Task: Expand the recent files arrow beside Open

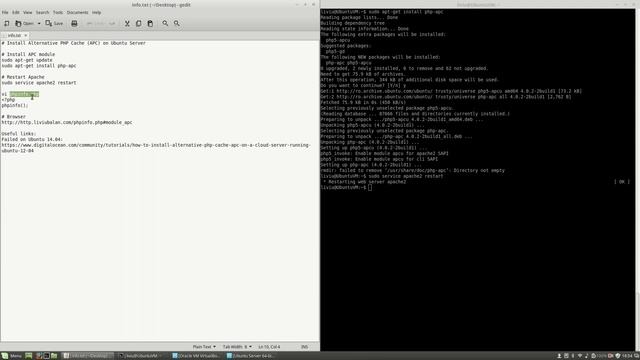Action: coord(39,23)
